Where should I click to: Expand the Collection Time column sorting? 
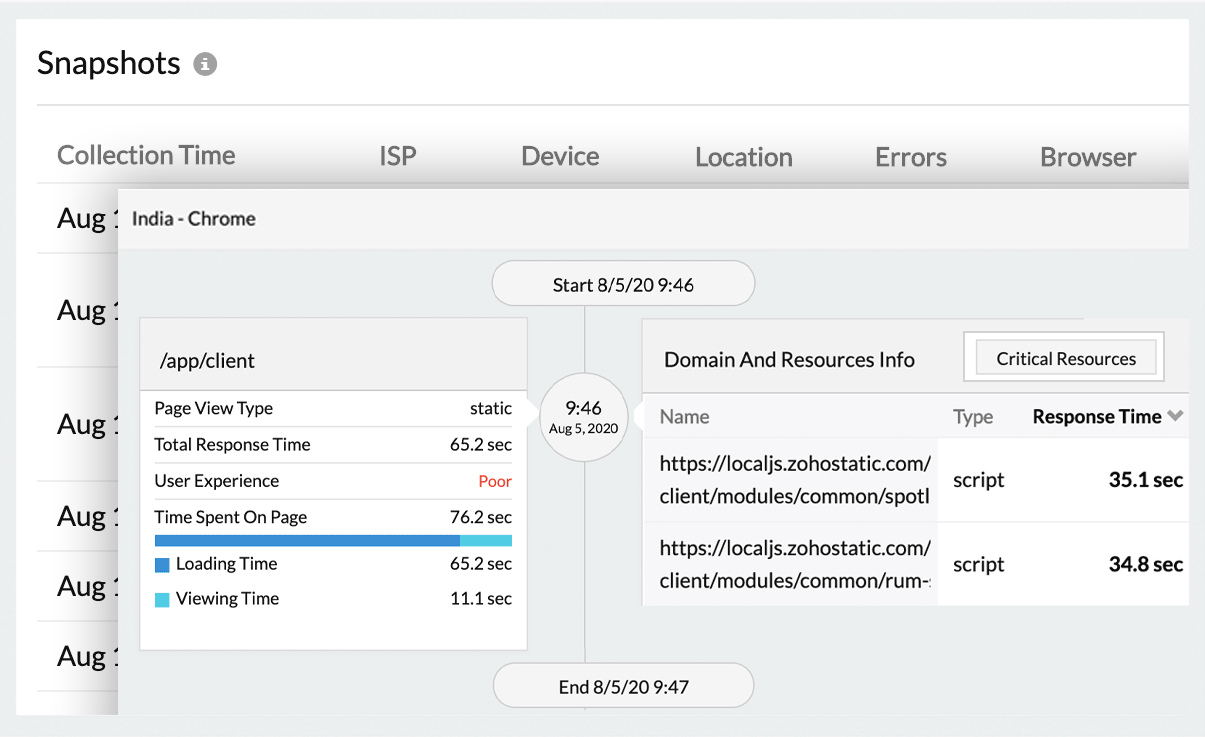point(146,155)
